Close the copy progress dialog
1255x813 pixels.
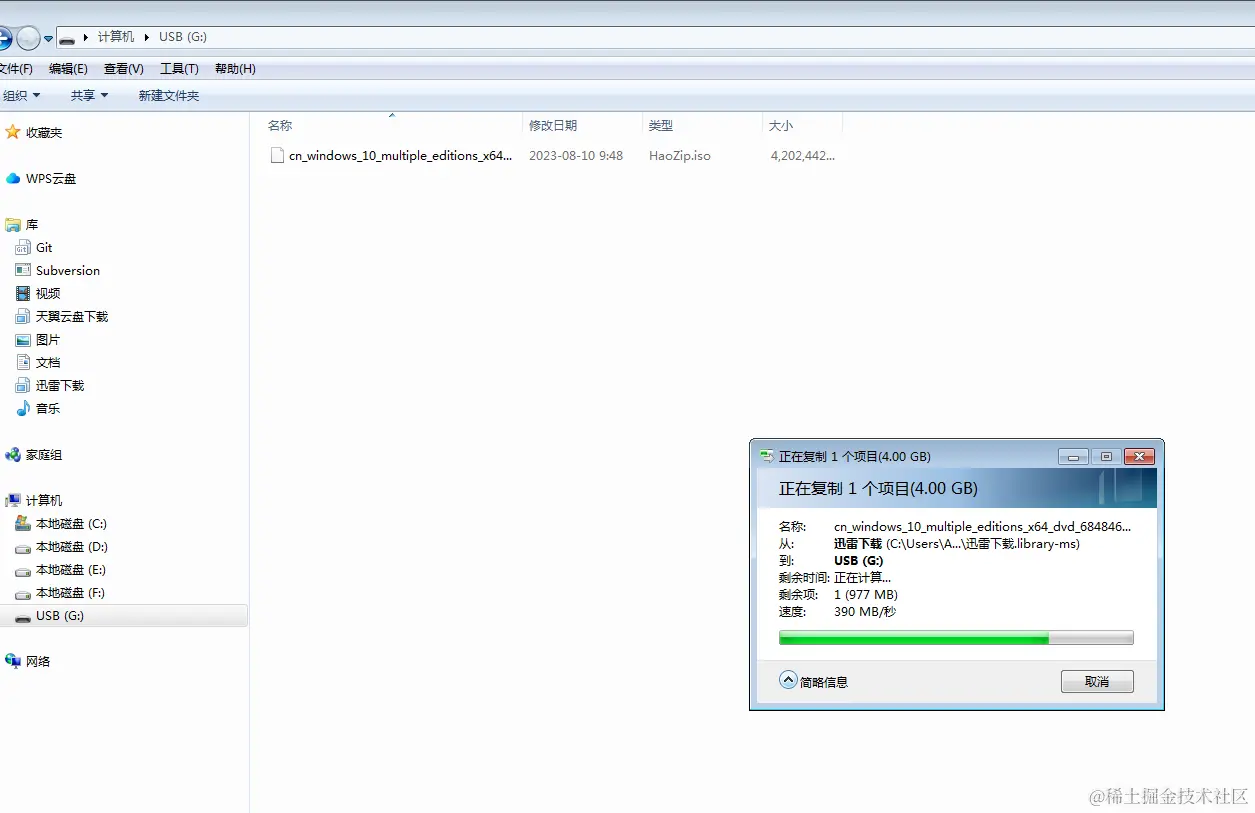(x=1139, y=456)
